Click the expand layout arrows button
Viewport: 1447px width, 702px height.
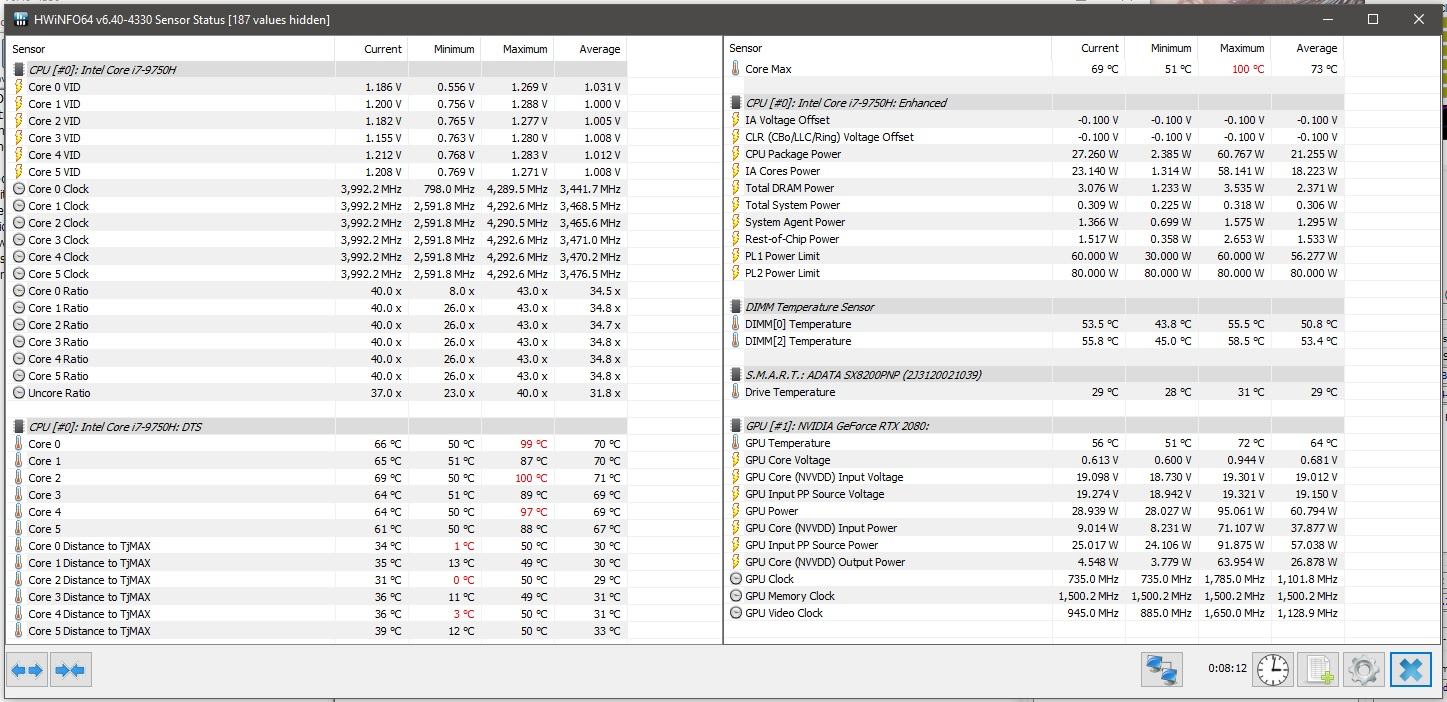(28, 670)
